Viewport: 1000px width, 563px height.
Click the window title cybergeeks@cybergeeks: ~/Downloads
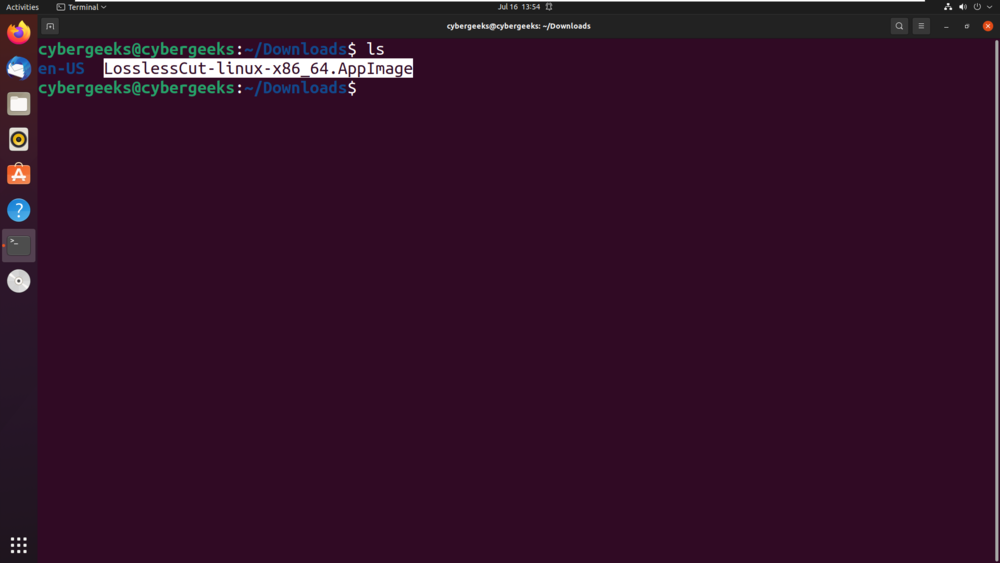[518, 26]
